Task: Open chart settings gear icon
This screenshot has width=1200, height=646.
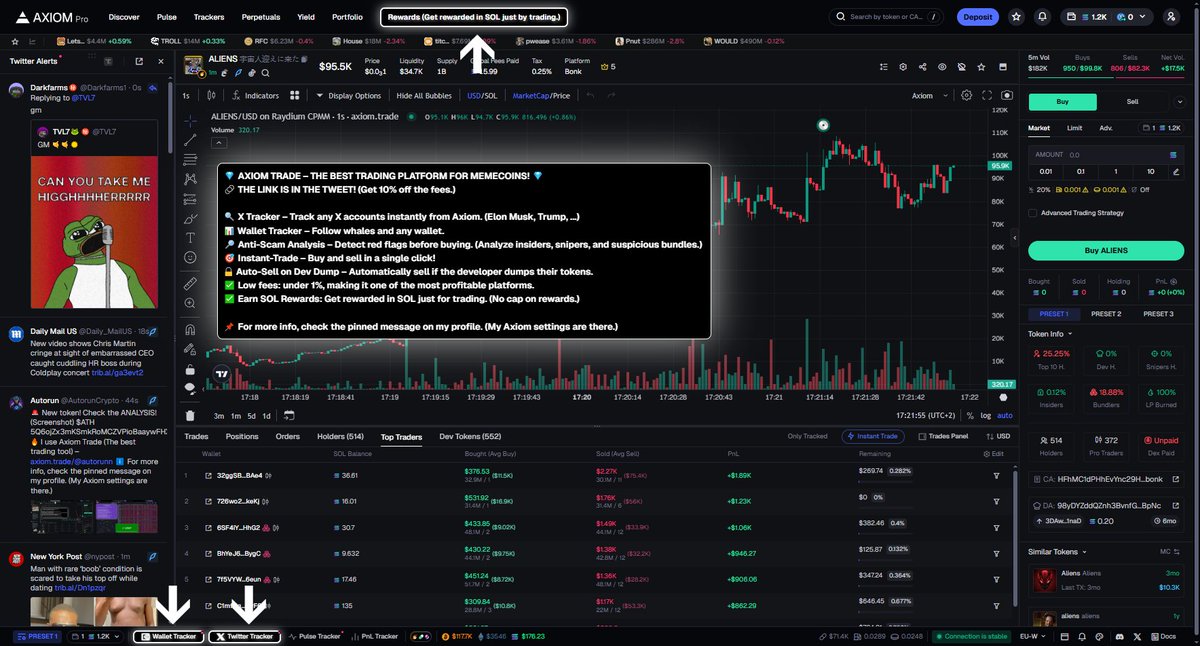Action: click(966, 96)
